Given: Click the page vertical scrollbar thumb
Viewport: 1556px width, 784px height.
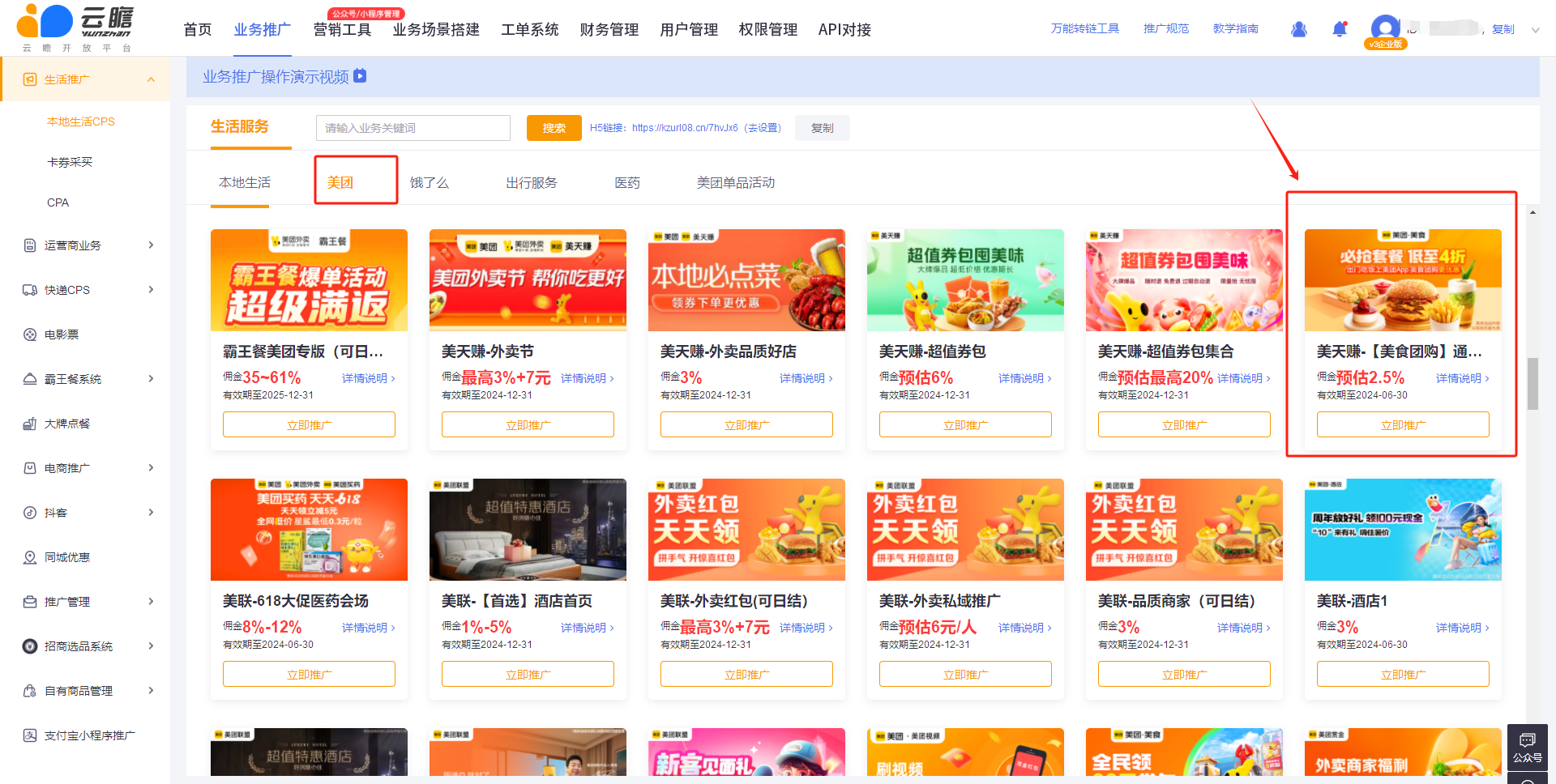Looking at the screenshot, I should click(1532, 384).
